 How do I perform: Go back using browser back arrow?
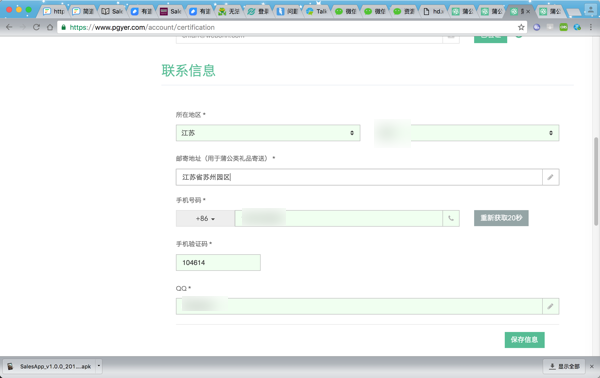pos(9,27)
